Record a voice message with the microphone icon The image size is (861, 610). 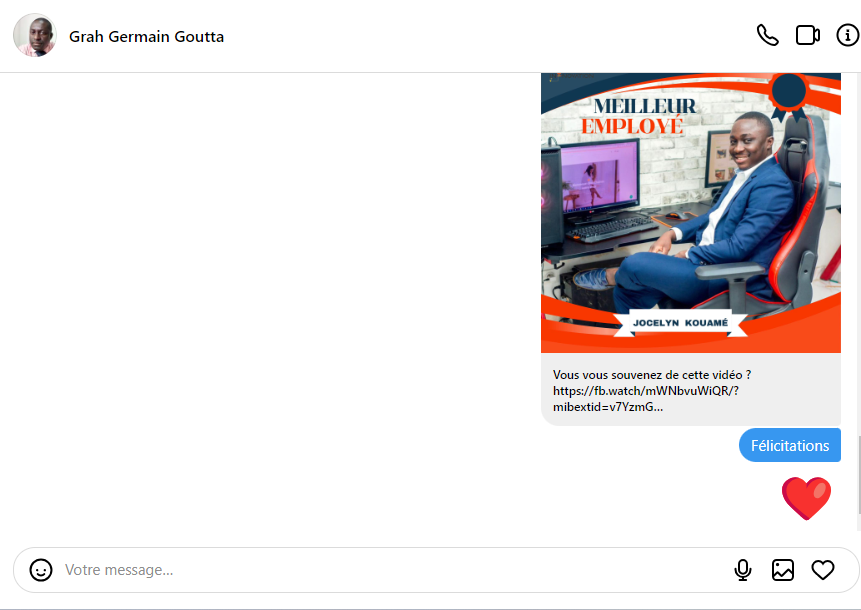[x=743, y=570]
